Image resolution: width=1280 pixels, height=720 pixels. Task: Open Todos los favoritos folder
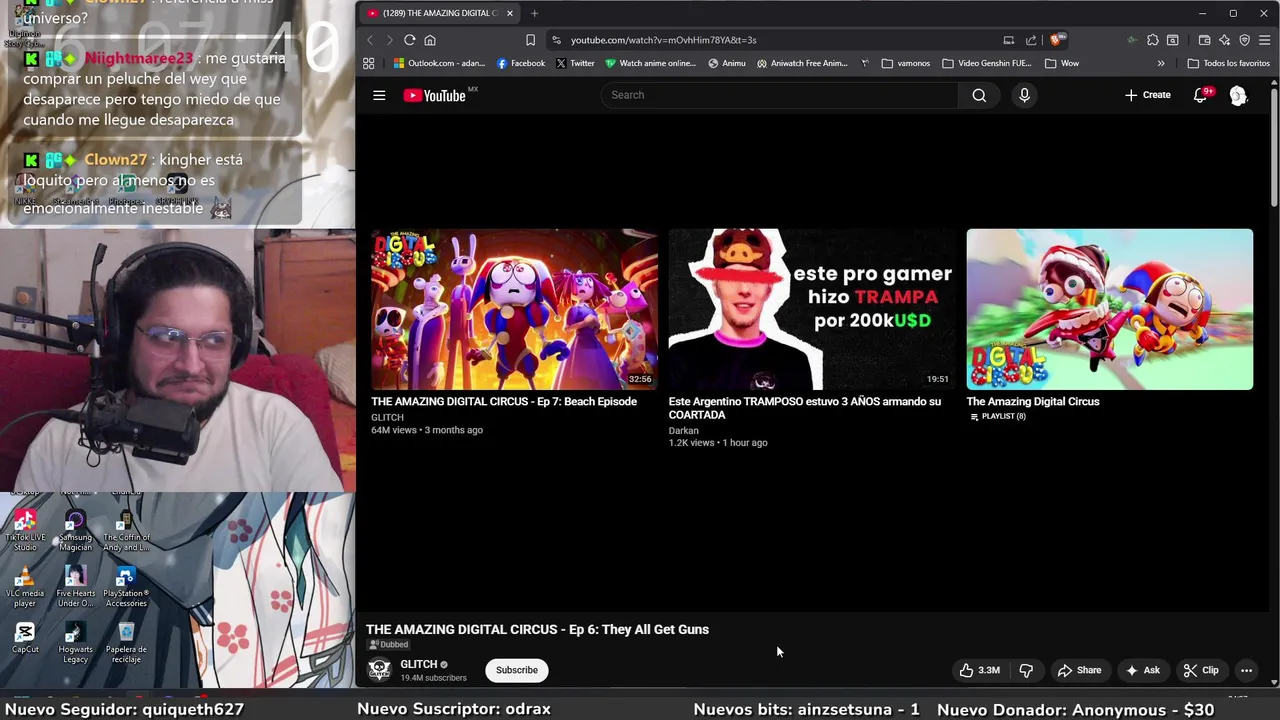click(1228, 63)
